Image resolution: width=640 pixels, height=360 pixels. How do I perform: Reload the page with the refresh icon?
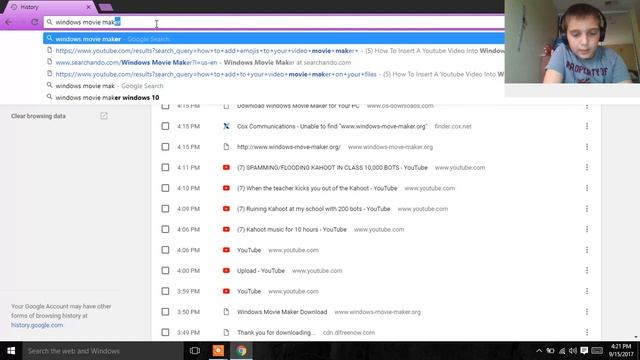pyautogui.click(x=34, y=22)
